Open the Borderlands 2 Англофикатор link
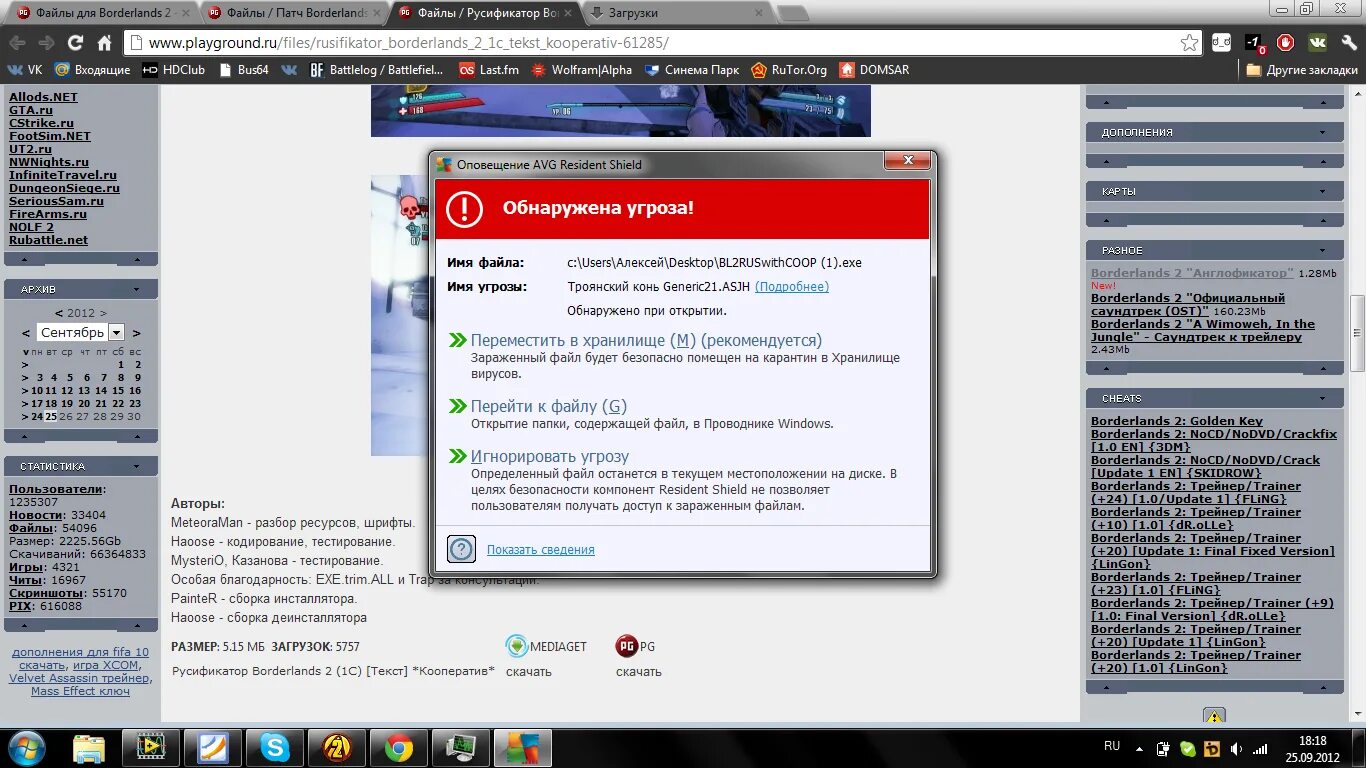Screen dimensions: 1366x768 (1192, 273)
